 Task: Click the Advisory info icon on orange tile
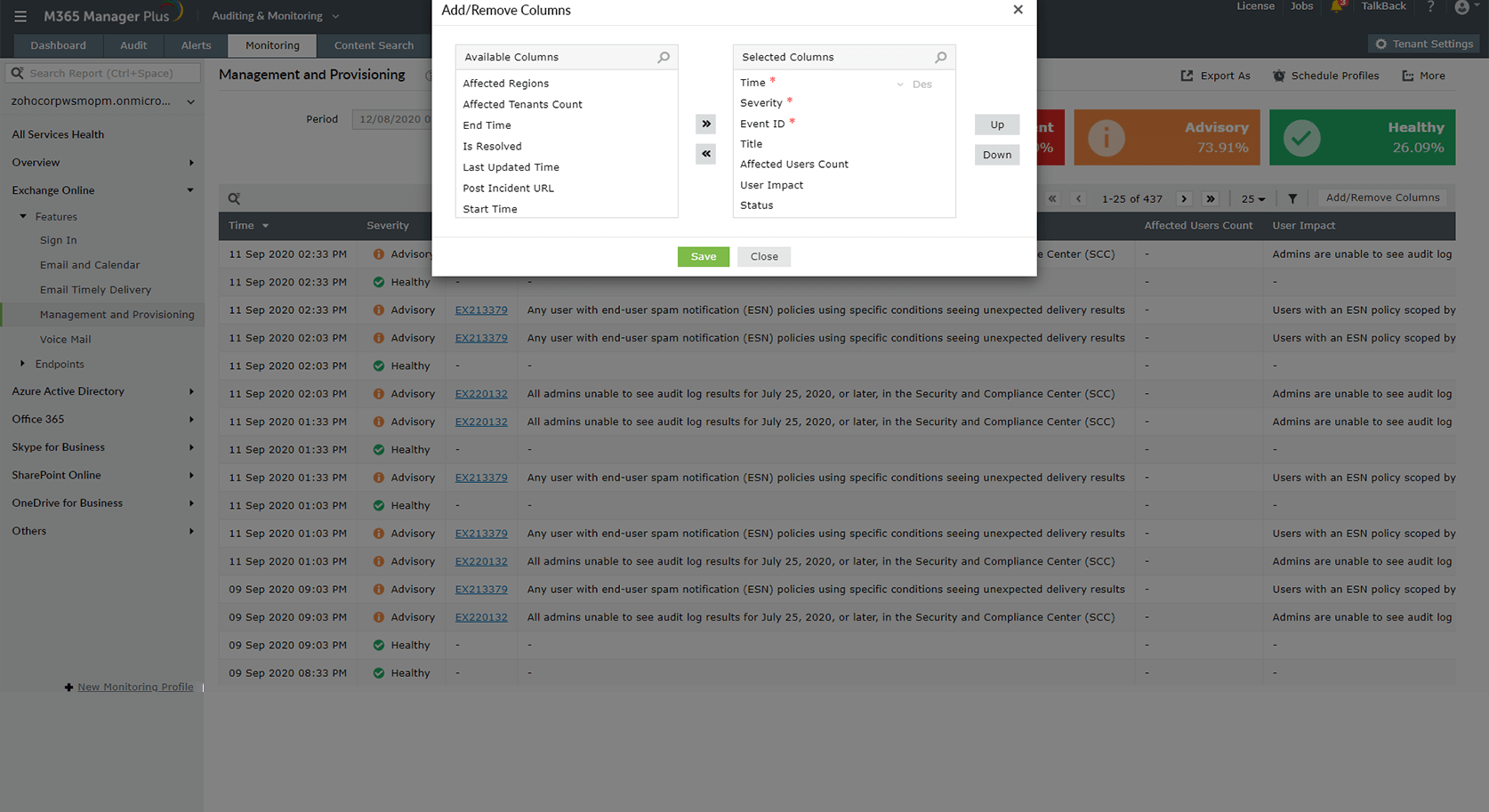[1107, 138]
